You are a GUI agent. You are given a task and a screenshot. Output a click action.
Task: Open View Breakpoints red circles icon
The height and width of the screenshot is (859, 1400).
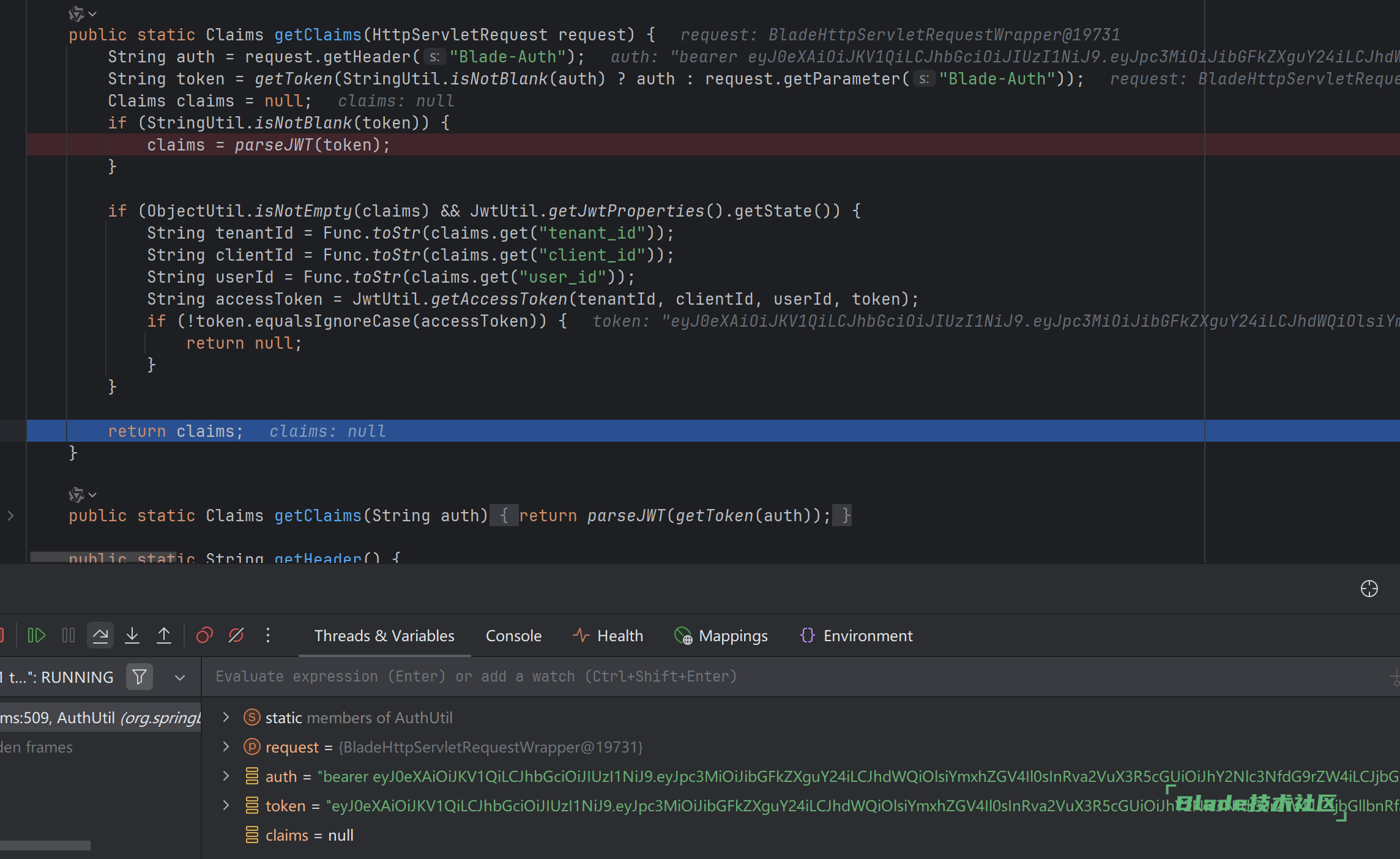coord(204,636)
